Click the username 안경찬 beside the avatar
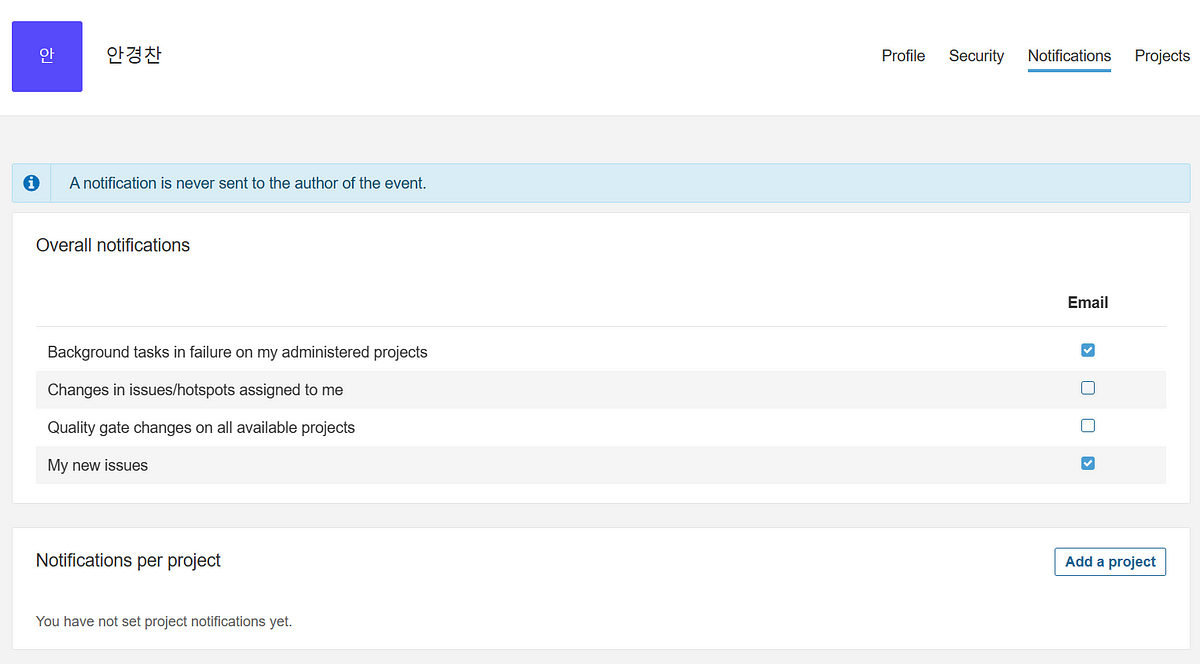 (x=134, y=55)
